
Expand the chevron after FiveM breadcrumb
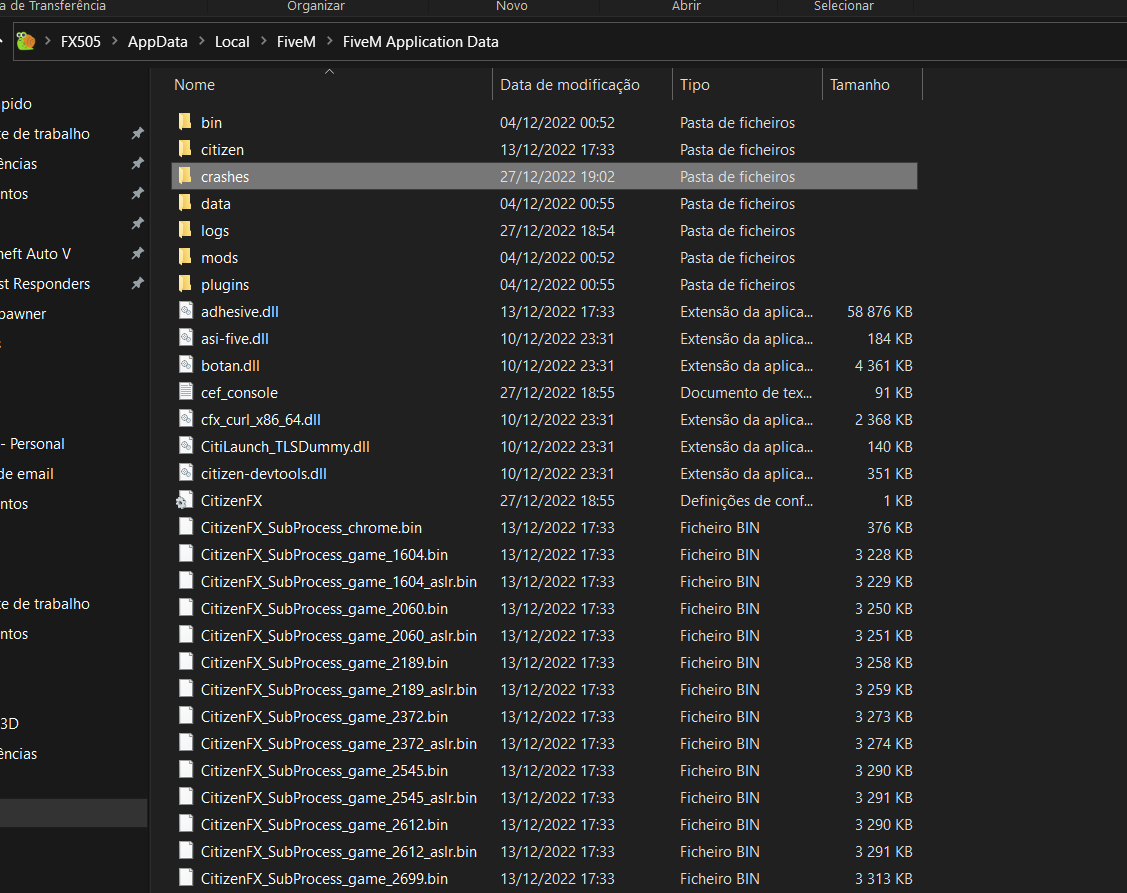coord(329,41)
